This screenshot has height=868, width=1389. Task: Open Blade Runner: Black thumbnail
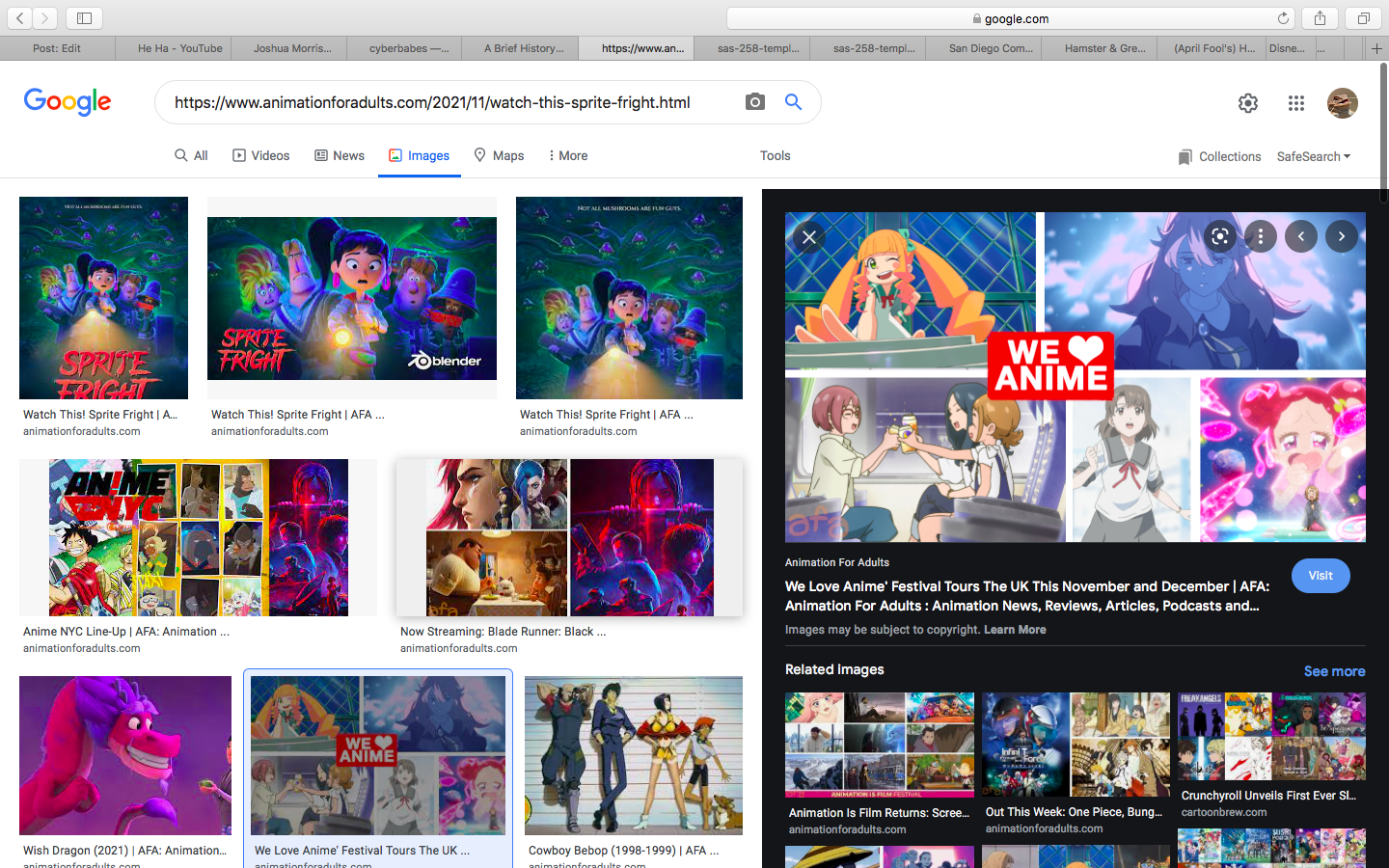(570, 537)
